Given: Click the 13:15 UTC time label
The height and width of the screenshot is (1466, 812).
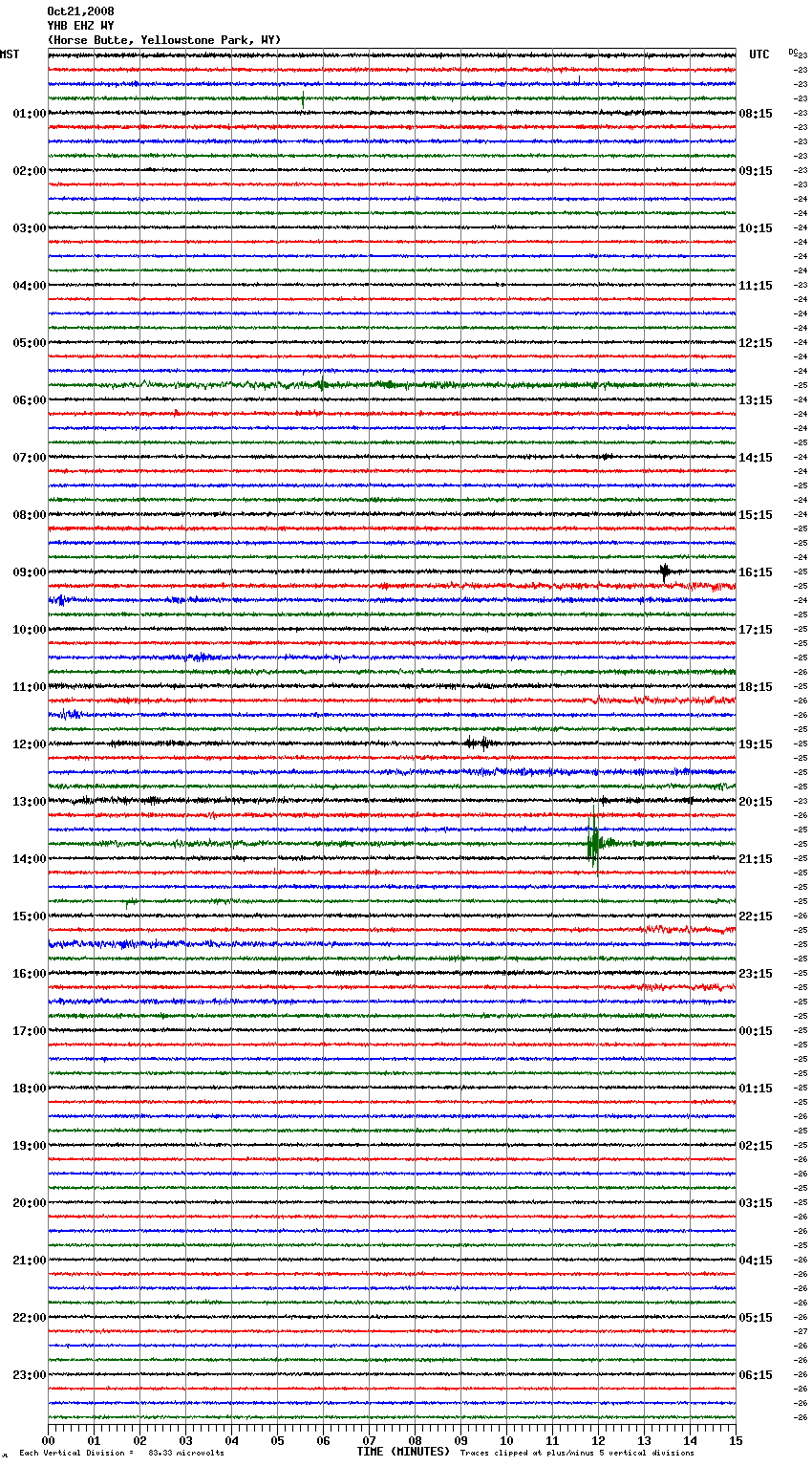Looking at the screenshot, I should (x=756, y=400).
